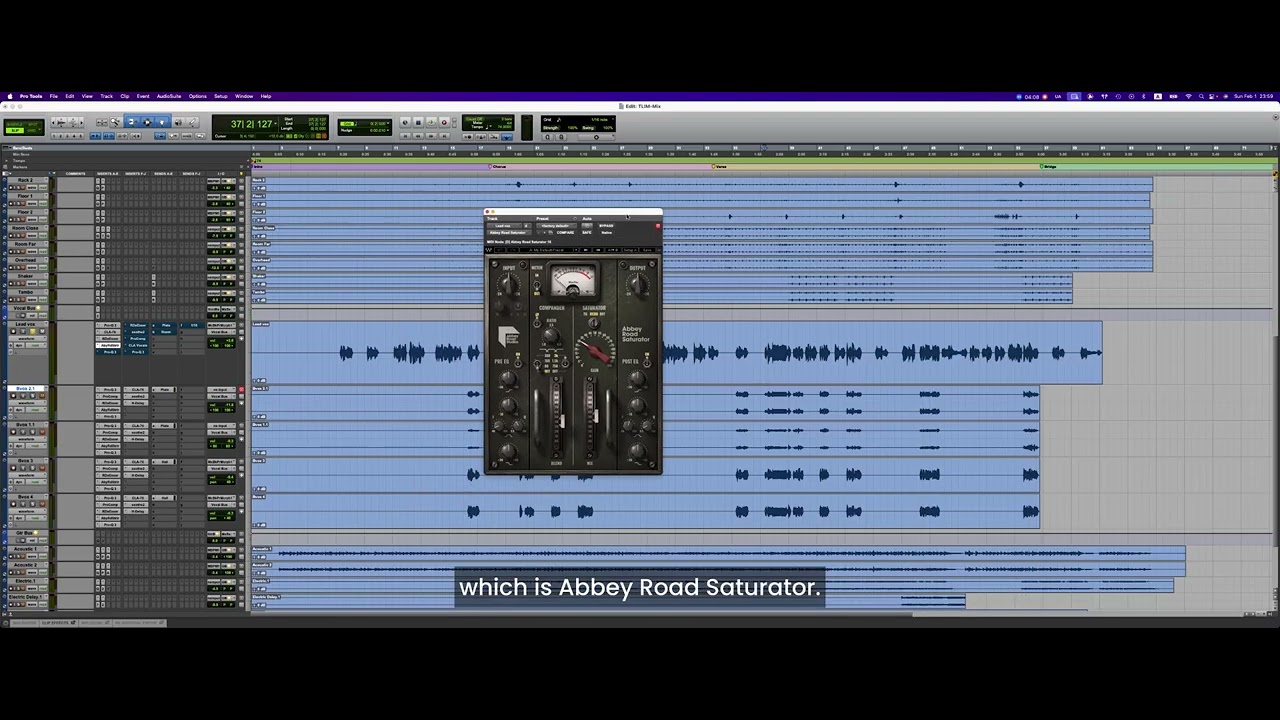Open Waves preset menu 'A: My Default Preset'
The width and height of the screenshot is (1280, 720).
[548, 250]
